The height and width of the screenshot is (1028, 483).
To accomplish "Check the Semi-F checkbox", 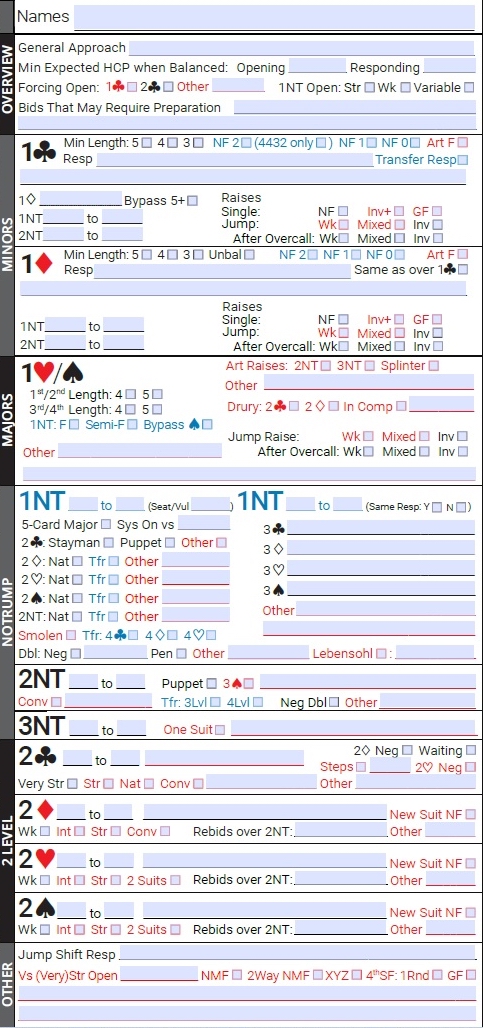I will pyautogui.click(x=133, y=425).
